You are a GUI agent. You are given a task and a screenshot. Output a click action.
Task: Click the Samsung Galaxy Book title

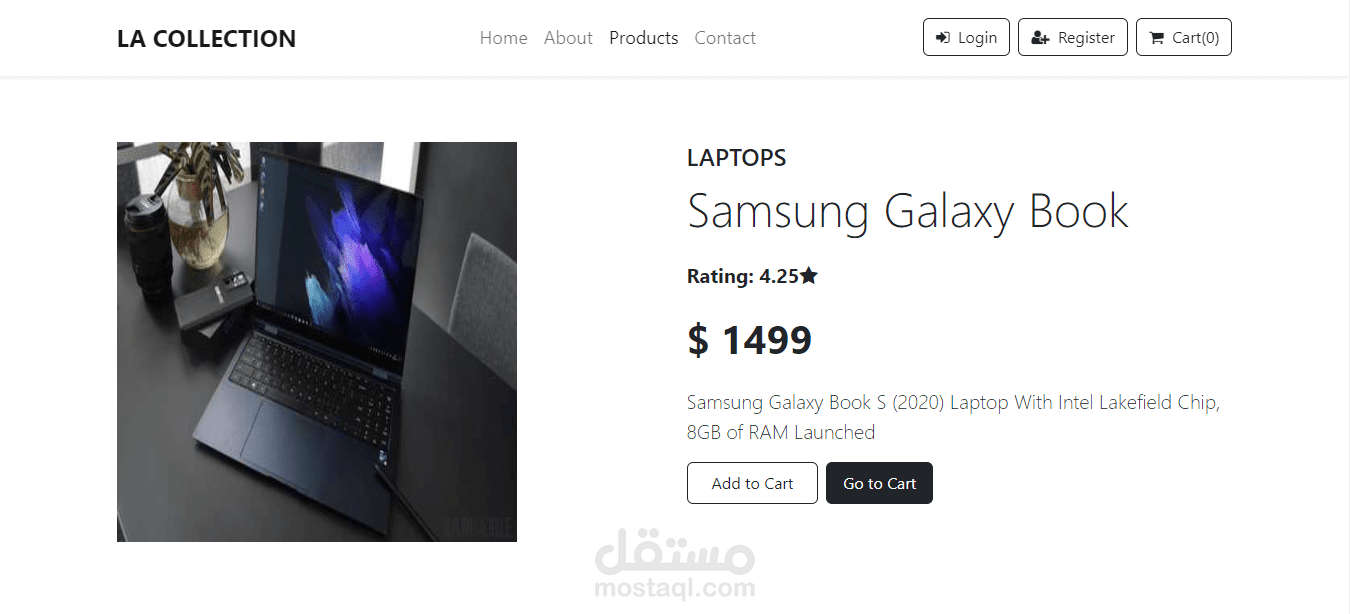tap(908, 211)
